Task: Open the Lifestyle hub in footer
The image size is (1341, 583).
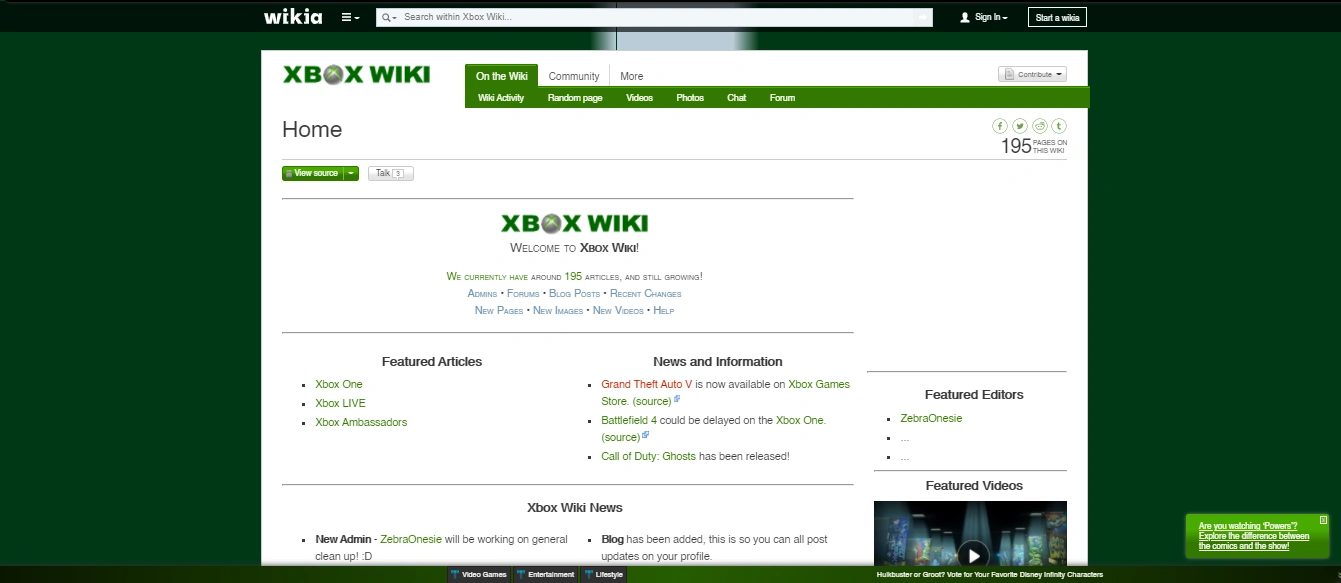Action: [x=604, y=575]
